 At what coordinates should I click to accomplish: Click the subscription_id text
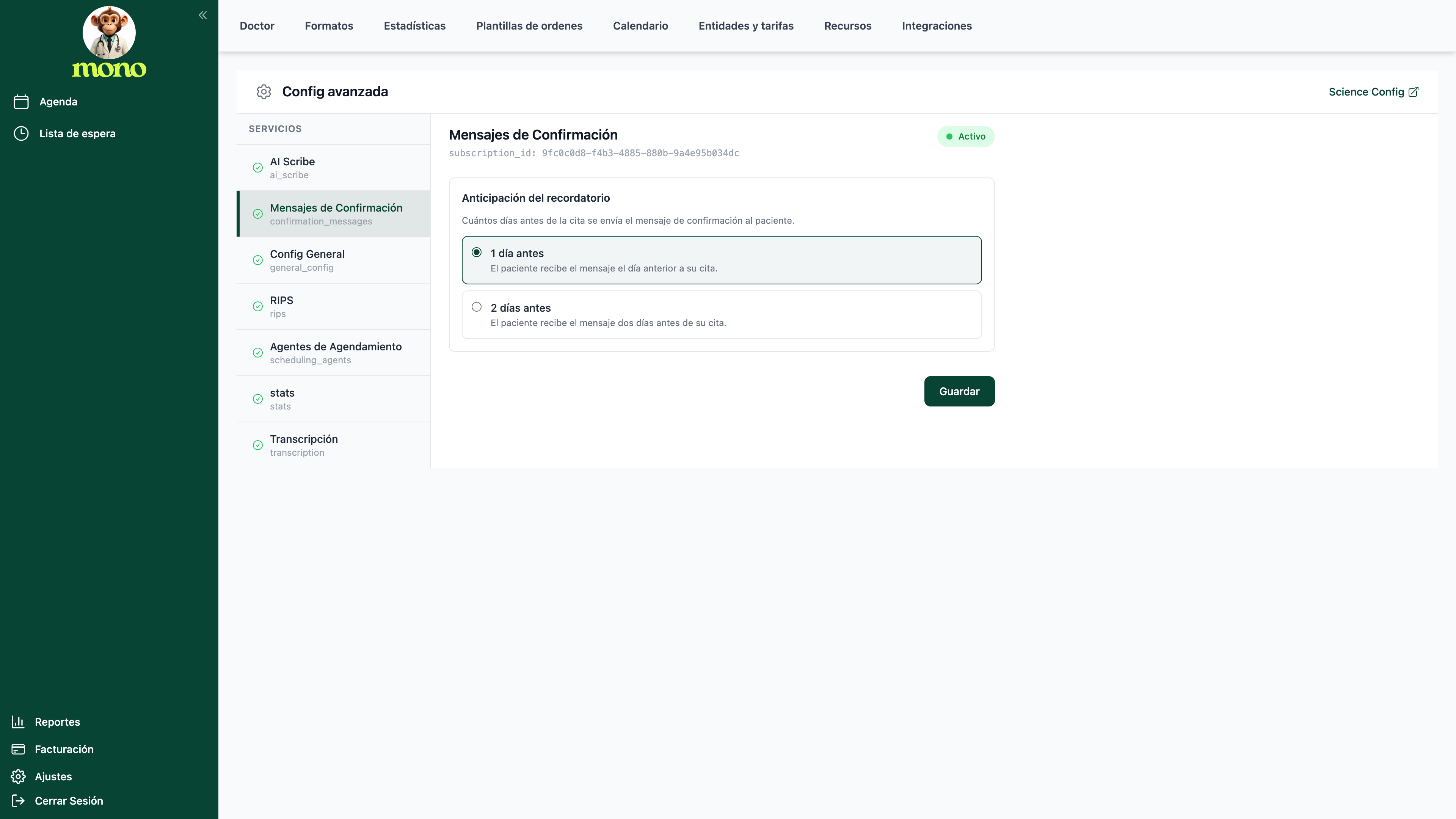[593, 153]
